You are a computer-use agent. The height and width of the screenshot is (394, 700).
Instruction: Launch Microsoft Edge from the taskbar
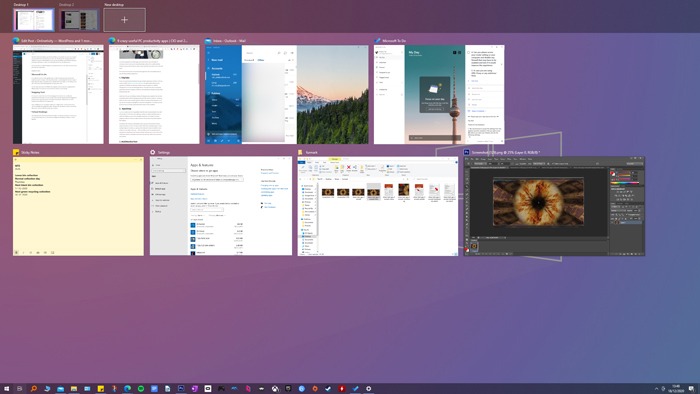(x=127, y=389)
